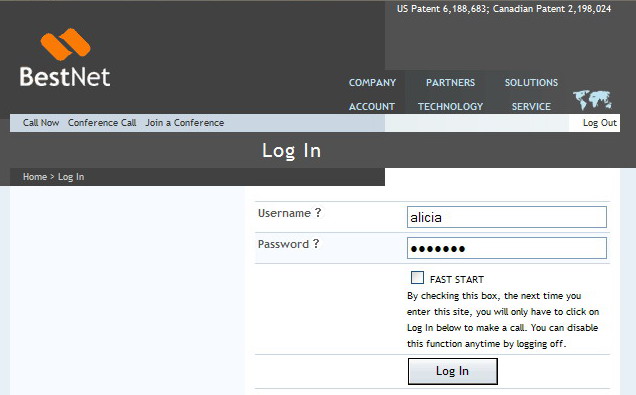
Task: Click the FAST START label text
Action: 457,279
